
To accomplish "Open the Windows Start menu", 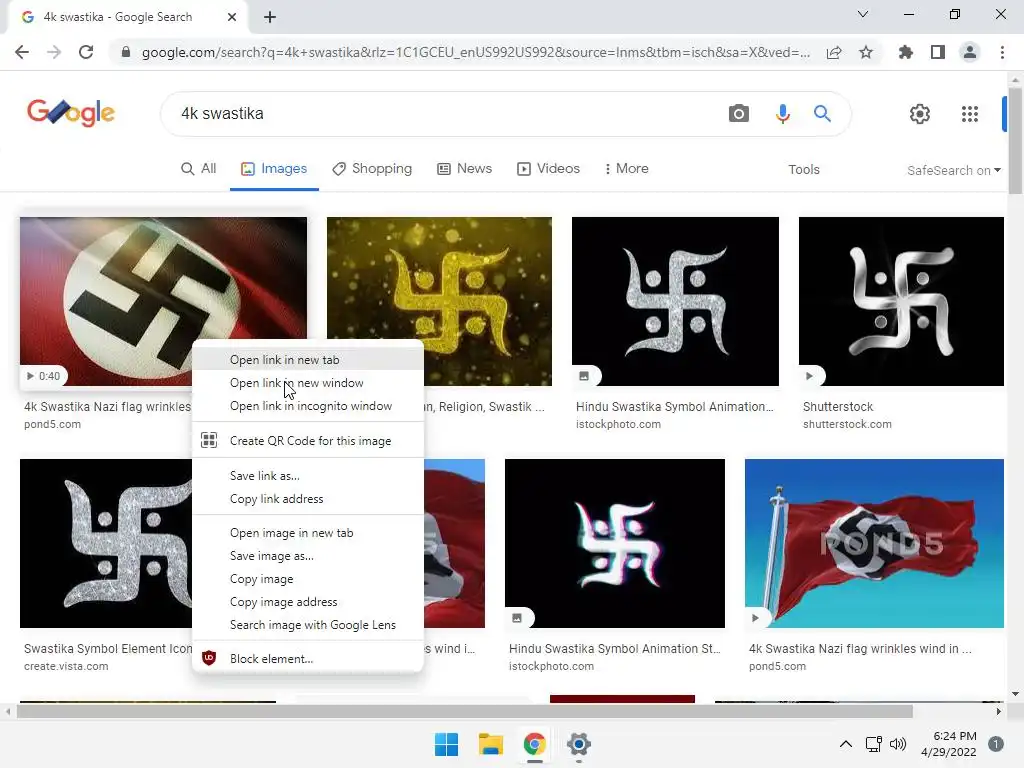I will [447, 744].
